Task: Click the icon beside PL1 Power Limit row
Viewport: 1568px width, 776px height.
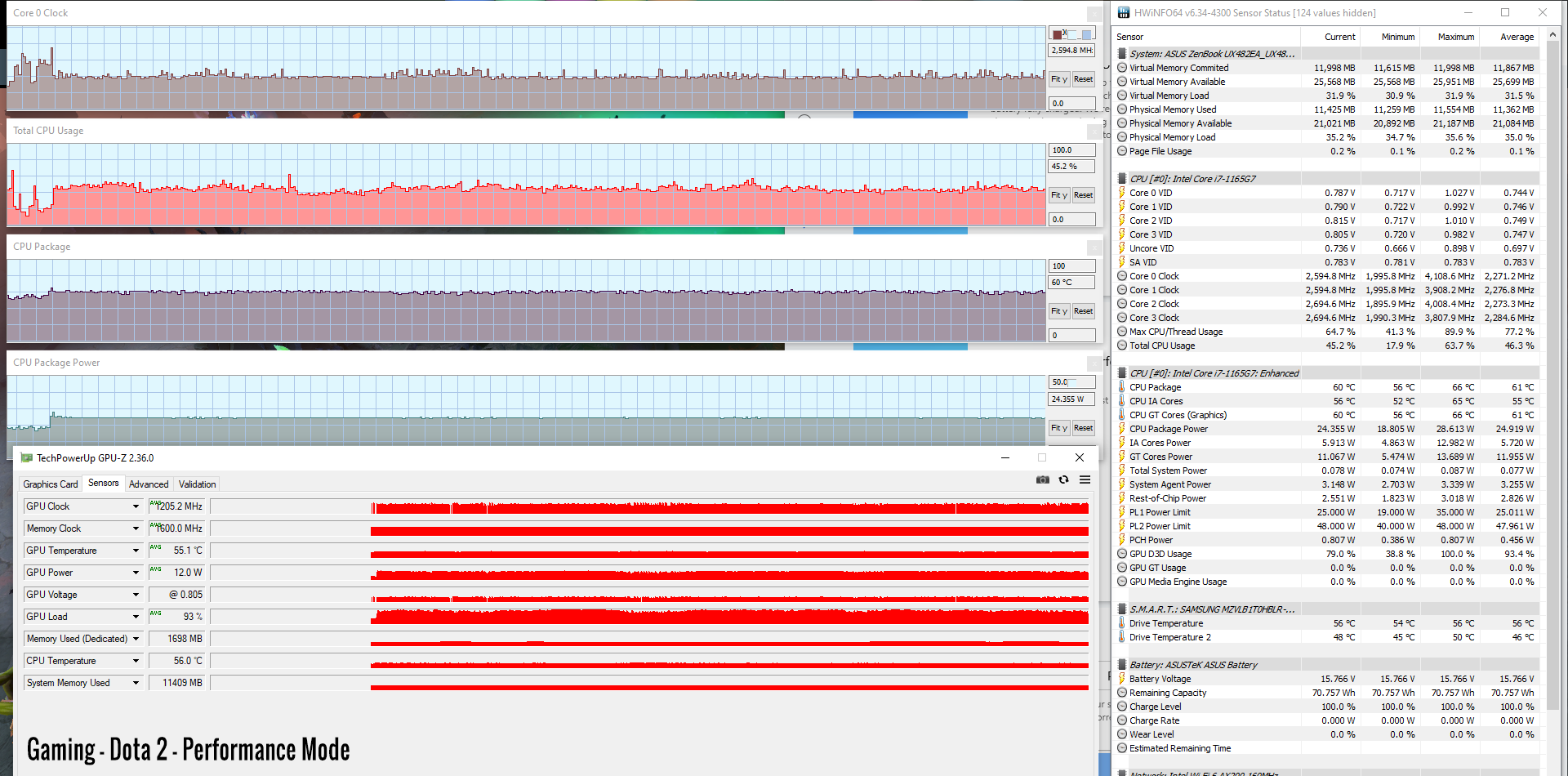Action: [x=1122, y=512]
